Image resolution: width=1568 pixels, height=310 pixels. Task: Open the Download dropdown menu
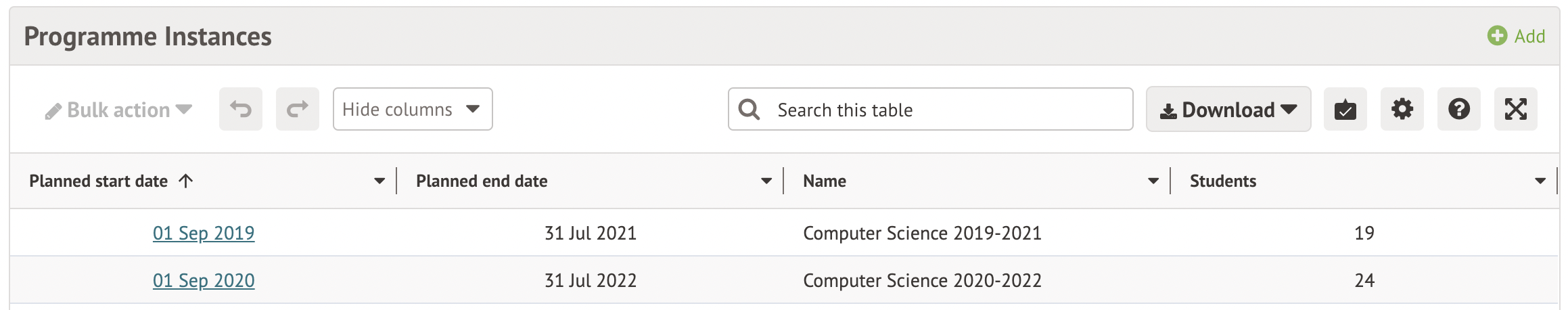pos(1228,109)
